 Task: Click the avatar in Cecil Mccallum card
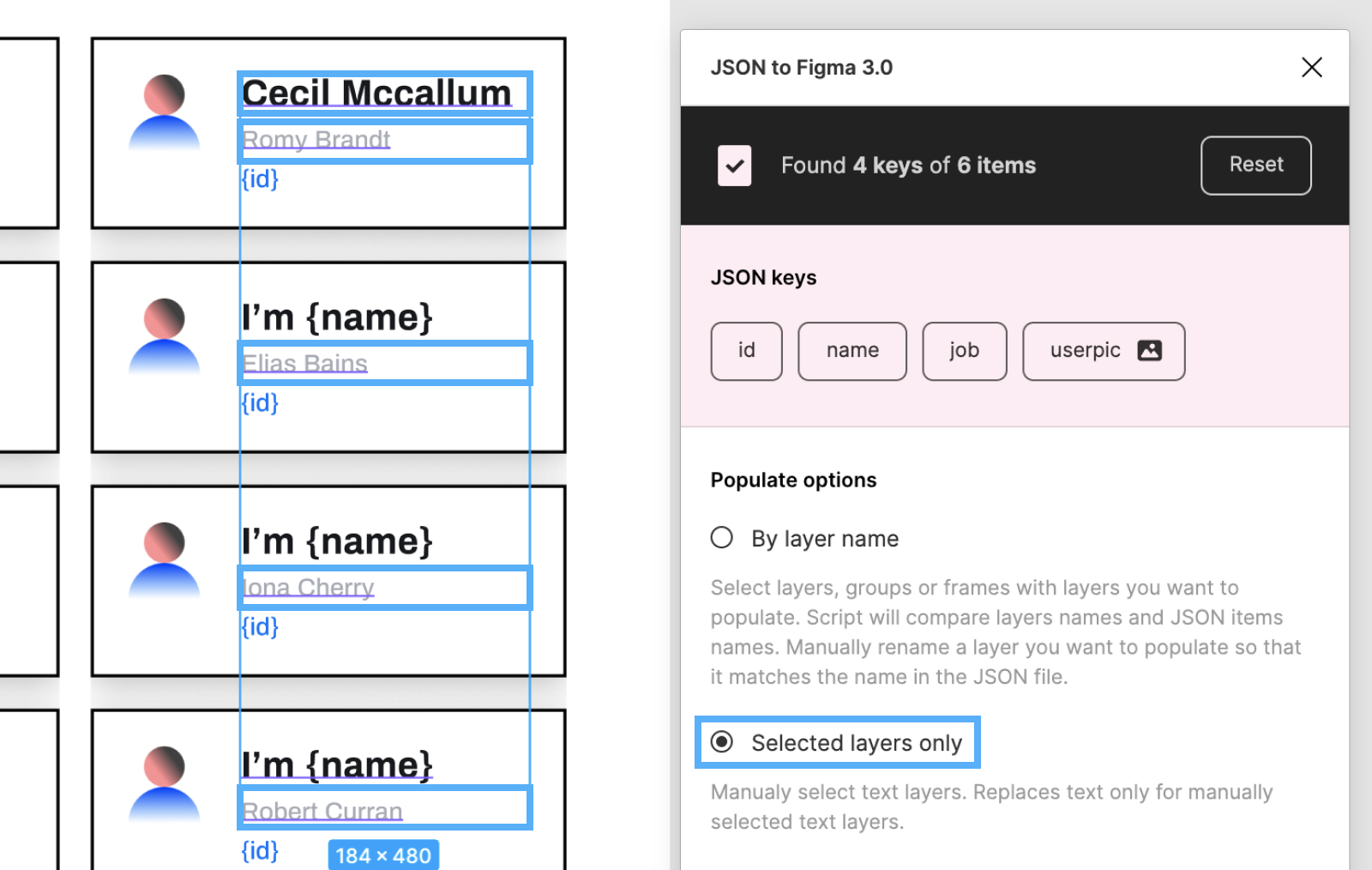point(164,112)
